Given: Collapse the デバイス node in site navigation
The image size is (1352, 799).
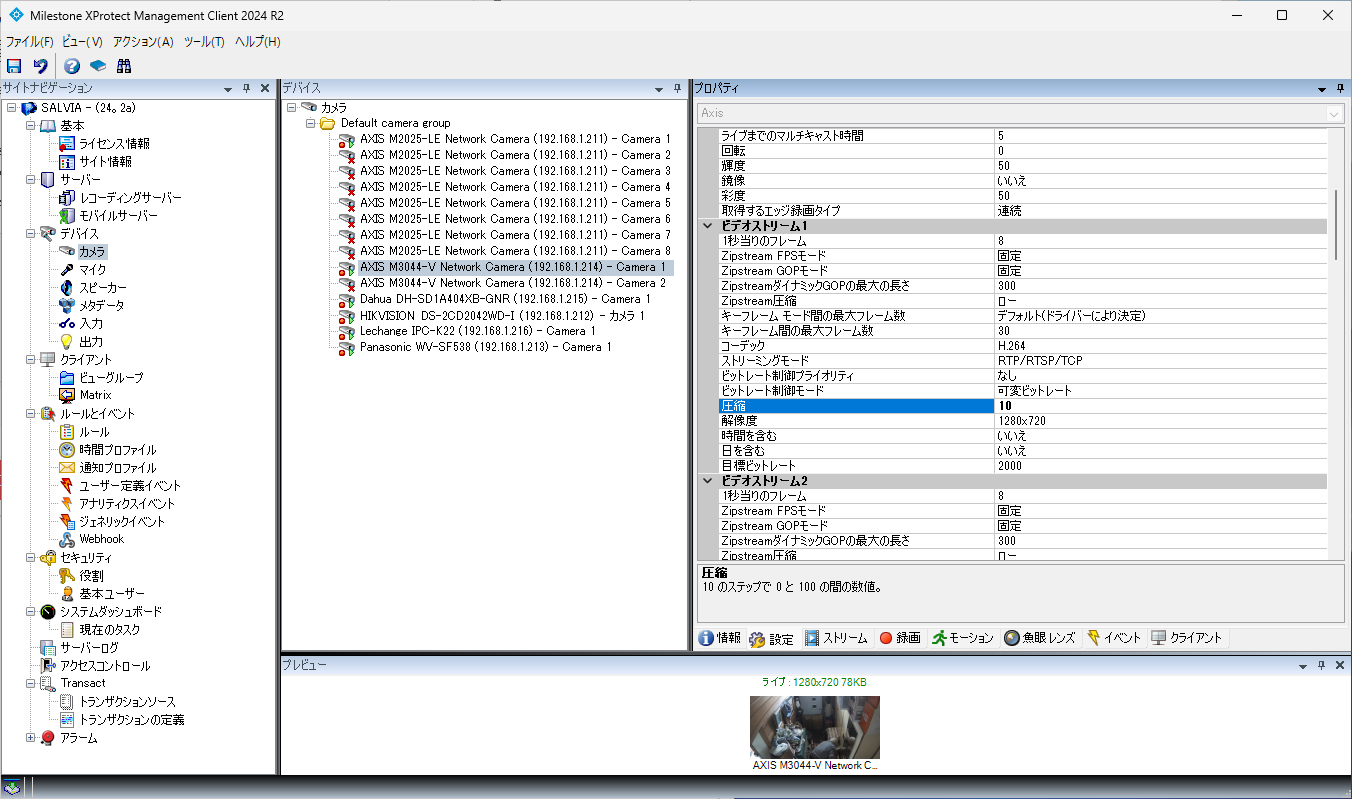Looking at the screenshot, I should pyautogui.click(x=30, y=234).
